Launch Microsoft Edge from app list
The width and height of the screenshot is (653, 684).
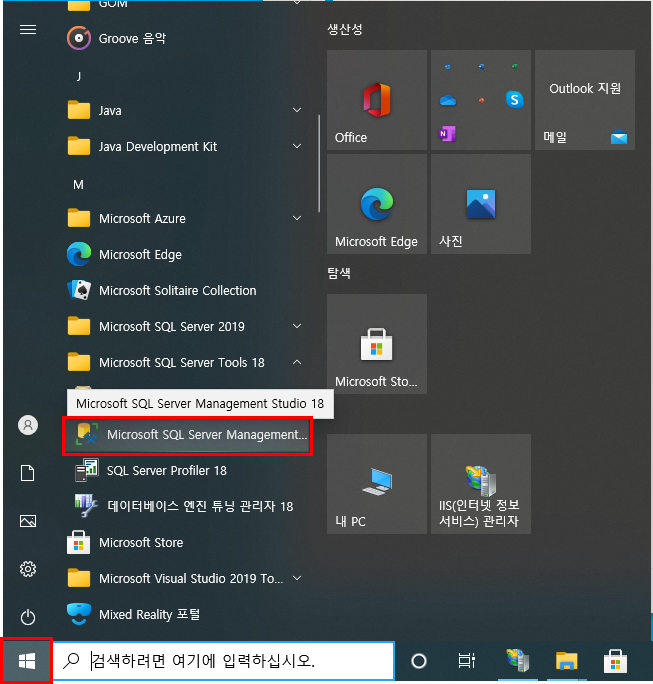point(185,254)
